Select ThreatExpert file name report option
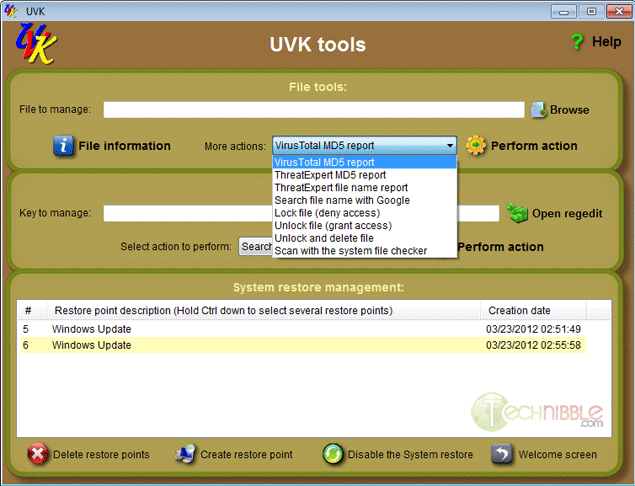The image size is (635, 486). coord(364,188)
